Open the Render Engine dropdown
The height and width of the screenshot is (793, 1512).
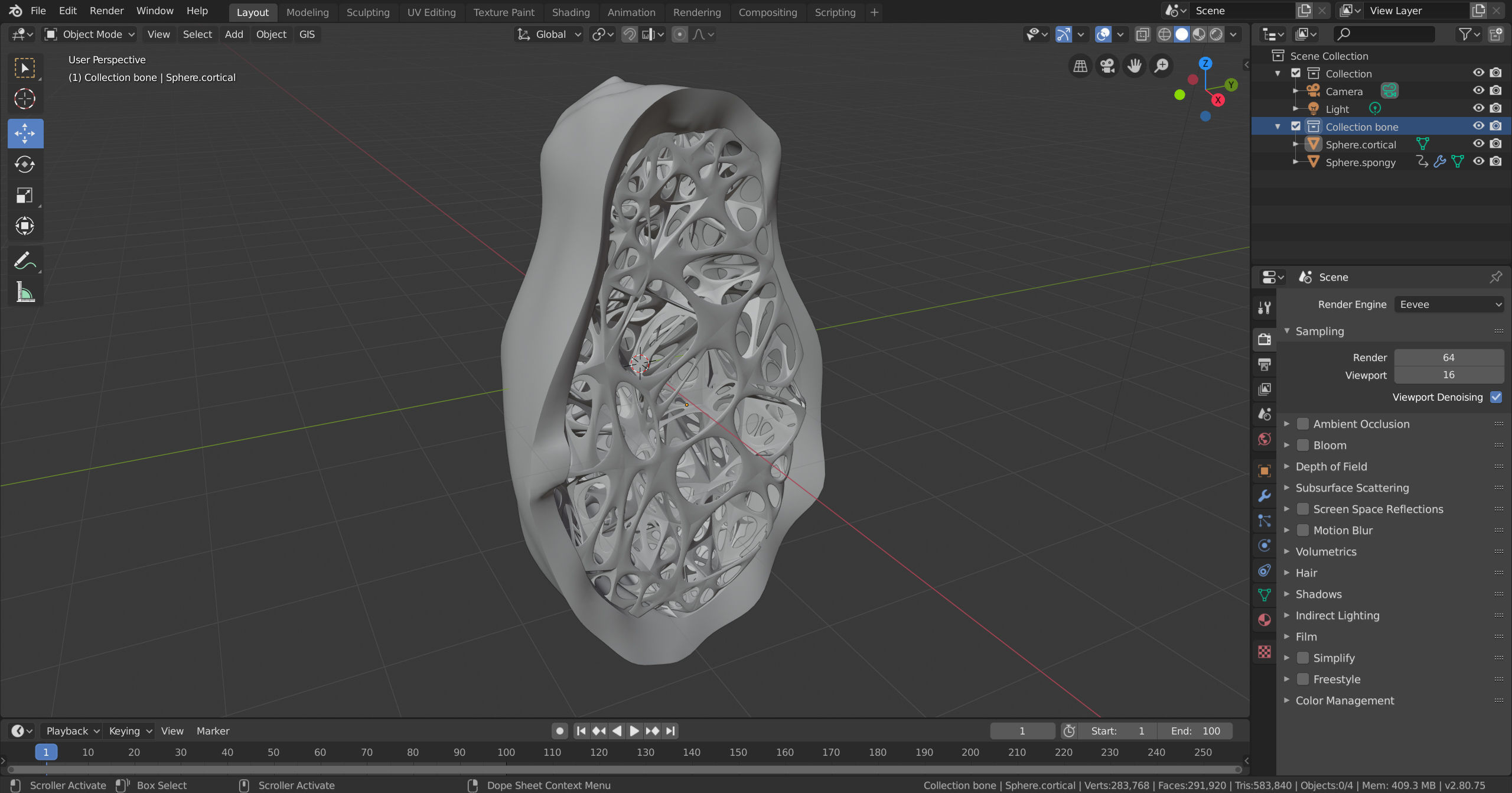click(1449, 304)
